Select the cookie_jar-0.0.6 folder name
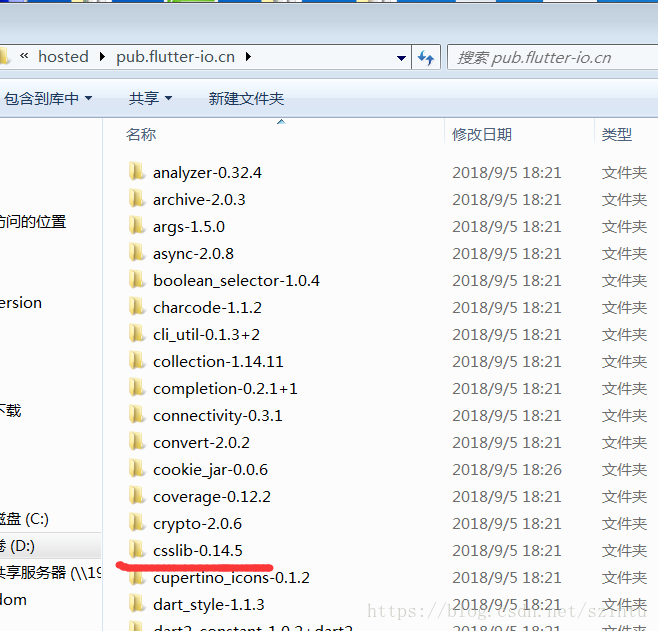This screenshot has height=631, width=658. (x=210, y=470)
